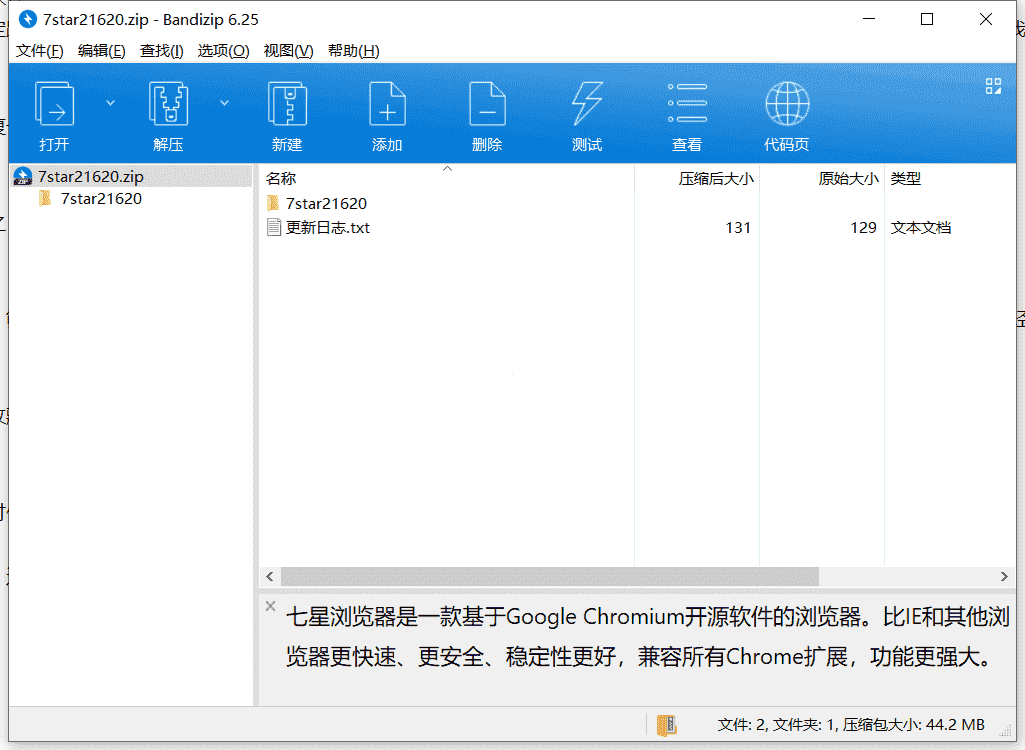Click the Add (添加) file icon
This screenshot has width=1025, height=750.
tap(387, 103)
